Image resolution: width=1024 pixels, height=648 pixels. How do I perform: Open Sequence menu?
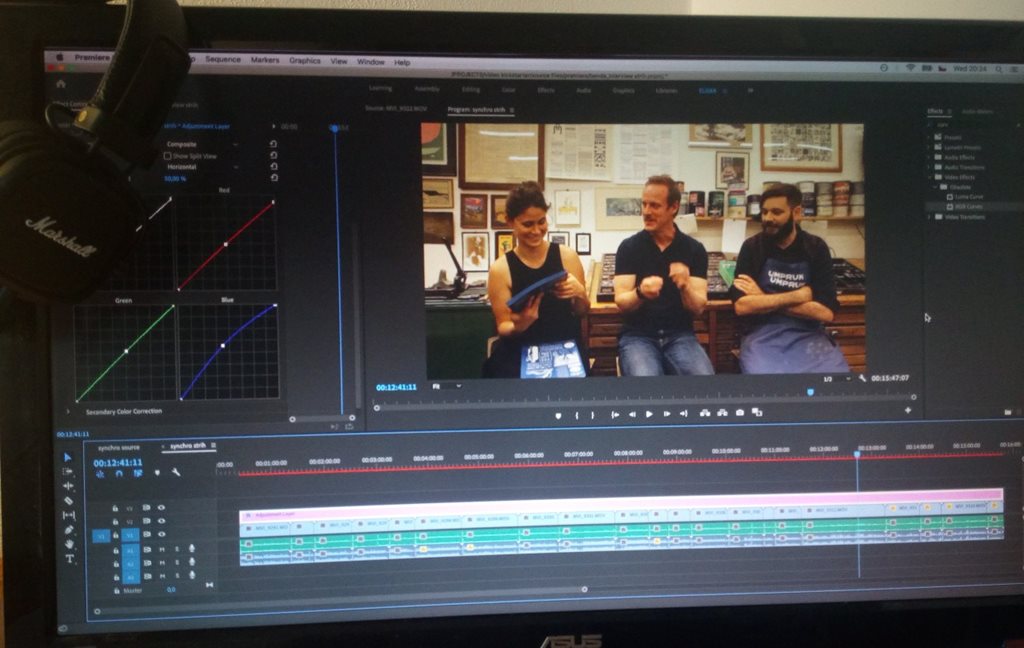pos(223,59)
